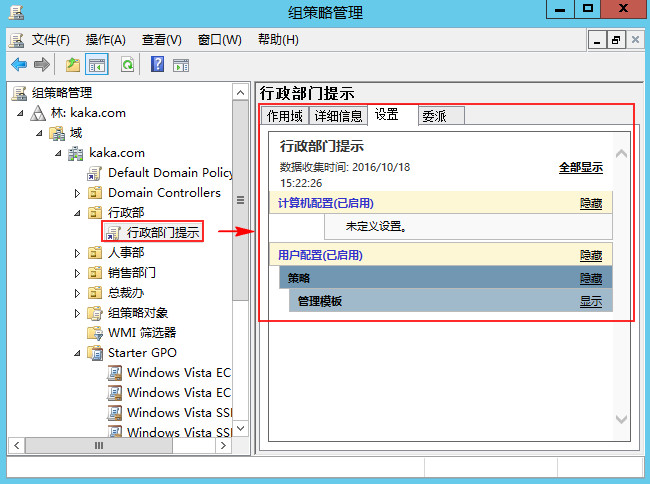Collapse the 林: kaka.com forest node
This screenshot has height=484, width=650.
(20, 113)
